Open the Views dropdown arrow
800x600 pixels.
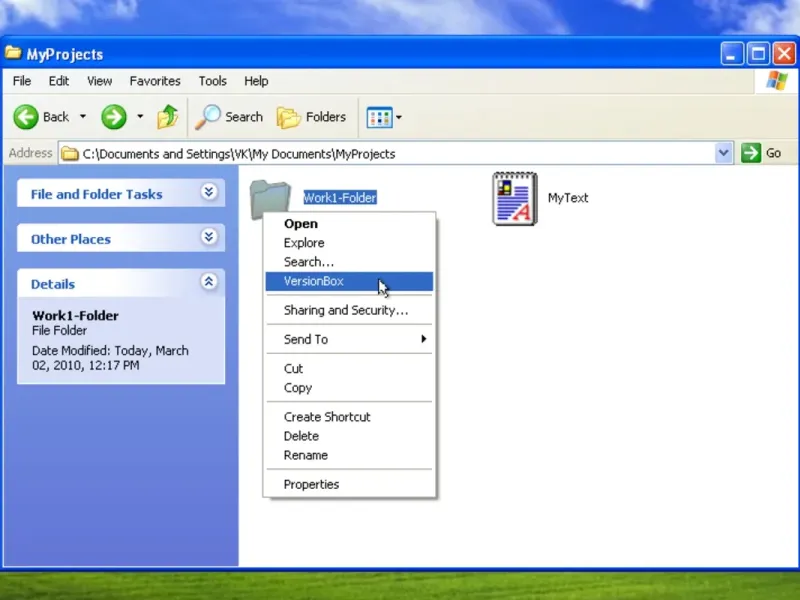tap(399, 117)
